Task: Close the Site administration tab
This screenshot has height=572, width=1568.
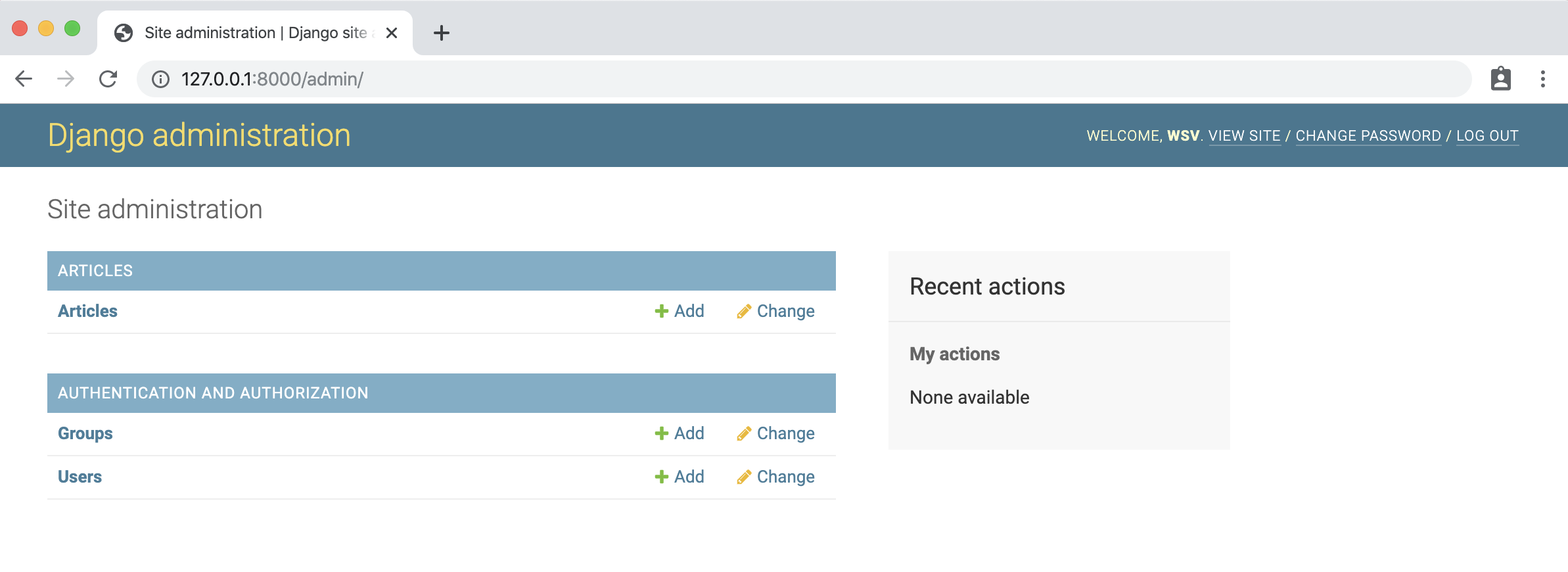Action: (x=392, y=33)
